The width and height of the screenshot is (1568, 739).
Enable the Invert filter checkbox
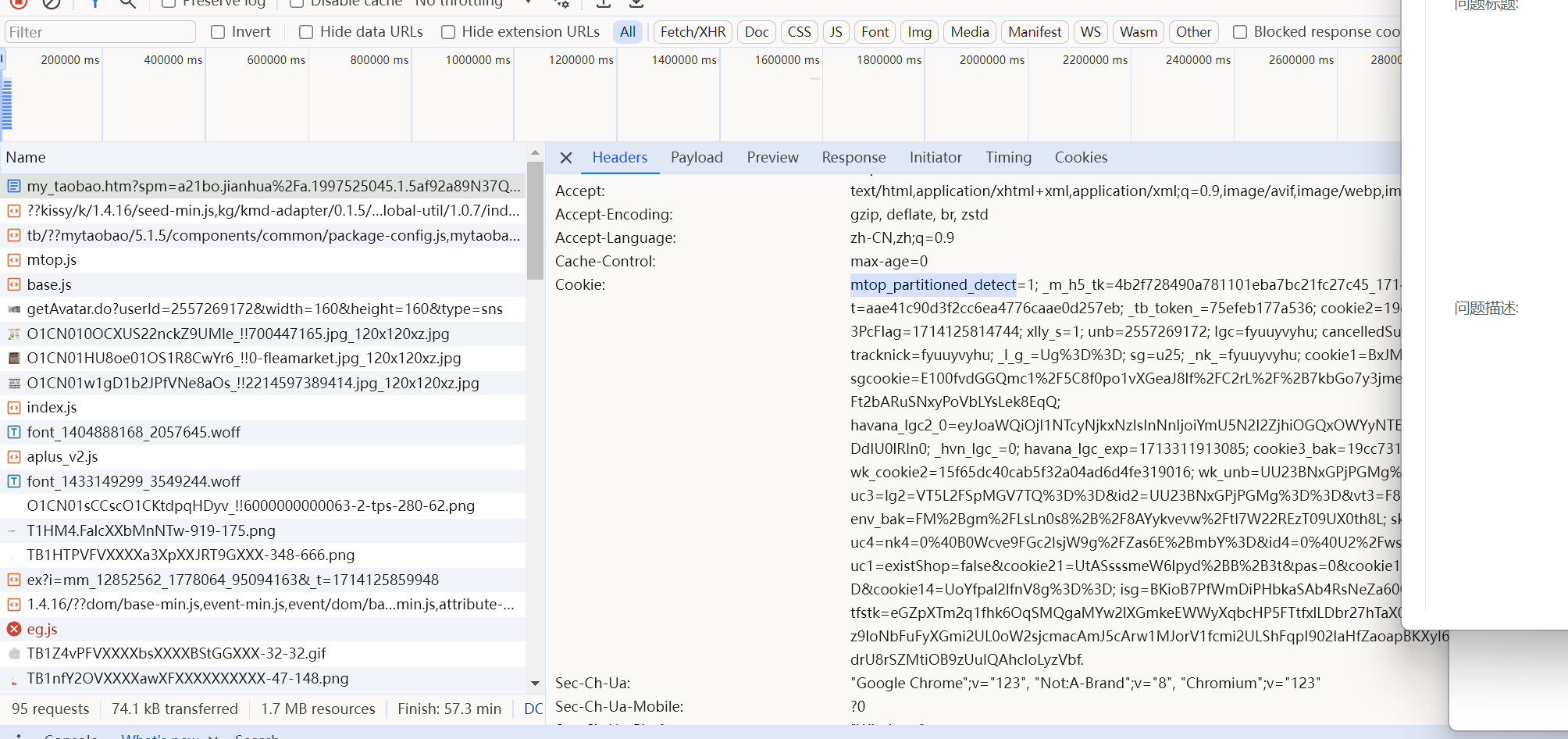[x=219, y=32]
